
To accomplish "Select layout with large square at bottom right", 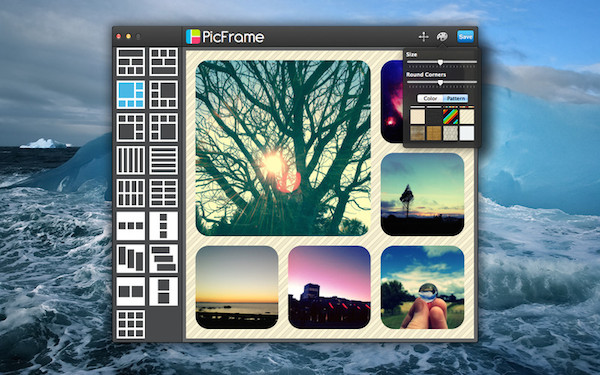I will (x=163, y=127).
